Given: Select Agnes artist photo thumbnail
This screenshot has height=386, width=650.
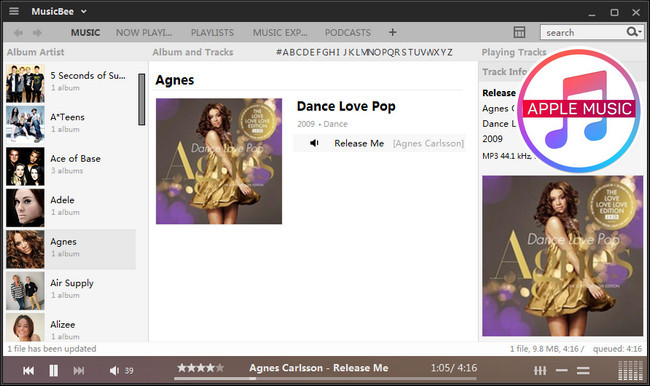Looking at the screenshot, I should 25,249.
